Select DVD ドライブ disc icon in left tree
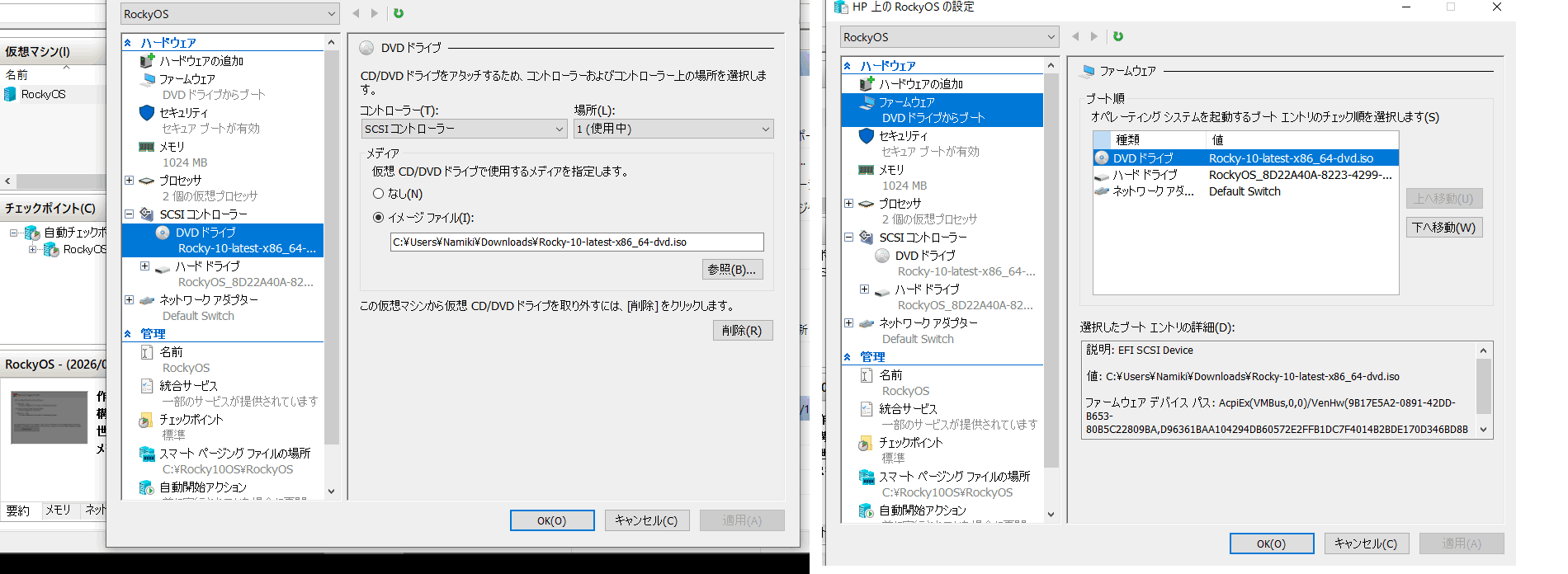The width and height of the screenshot is (1568, 574). pyautogui.click(x=163, y=233)
